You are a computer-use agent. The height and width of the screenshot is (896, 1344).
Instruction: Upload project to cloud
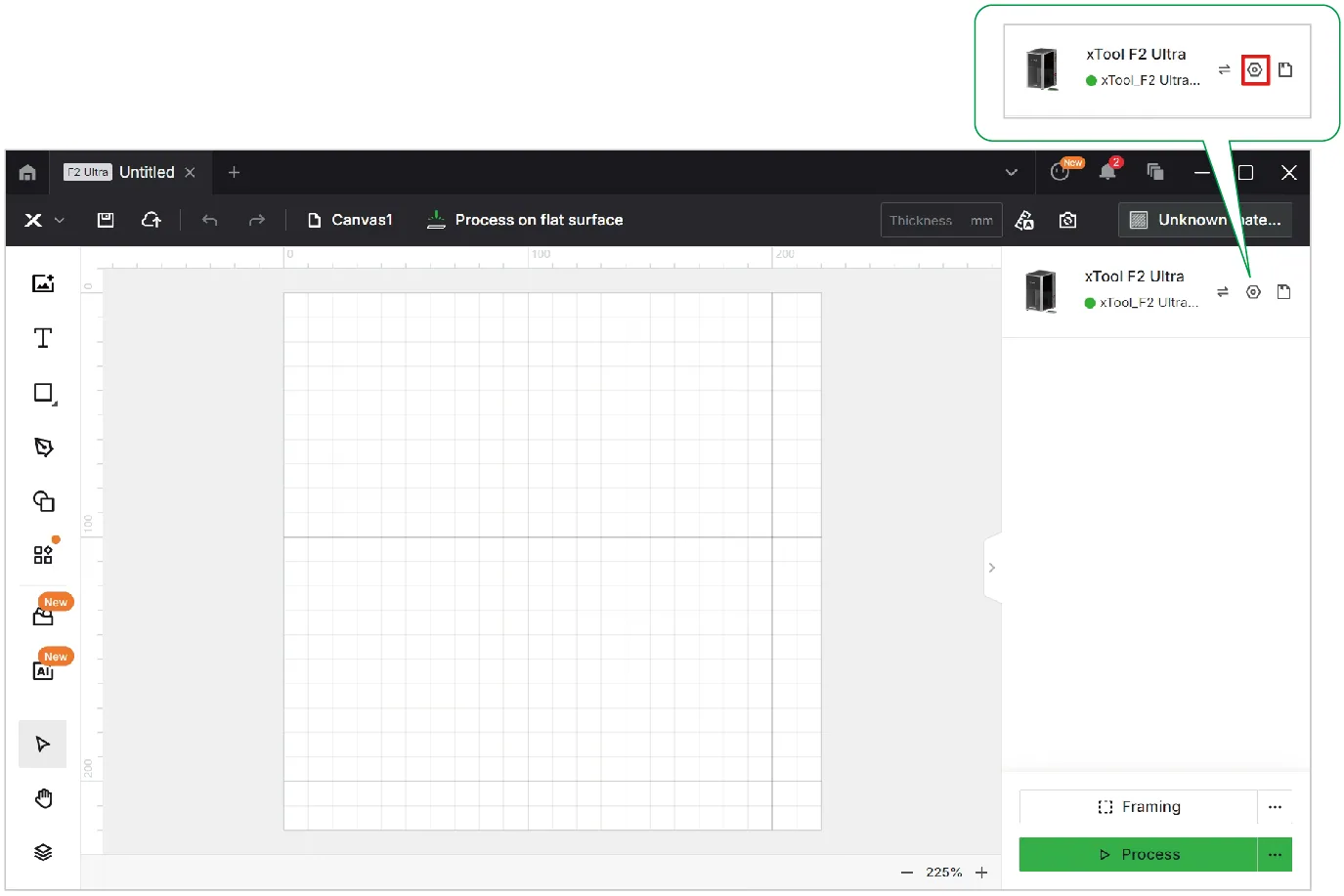(152, 221)
